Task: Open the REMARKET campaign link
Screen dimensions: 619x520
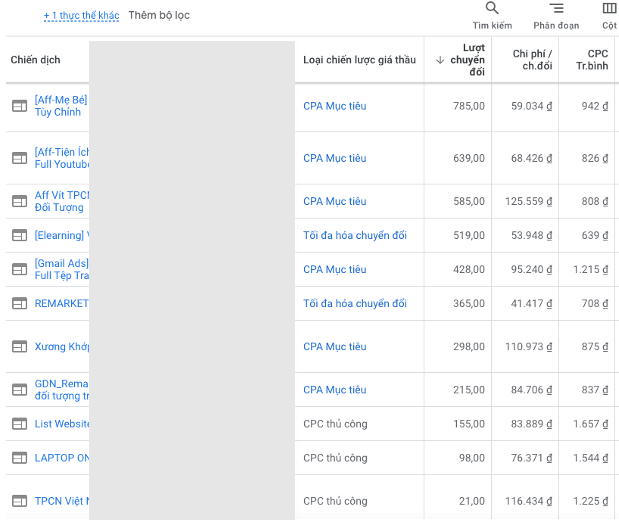Action: tap(62, 303)
